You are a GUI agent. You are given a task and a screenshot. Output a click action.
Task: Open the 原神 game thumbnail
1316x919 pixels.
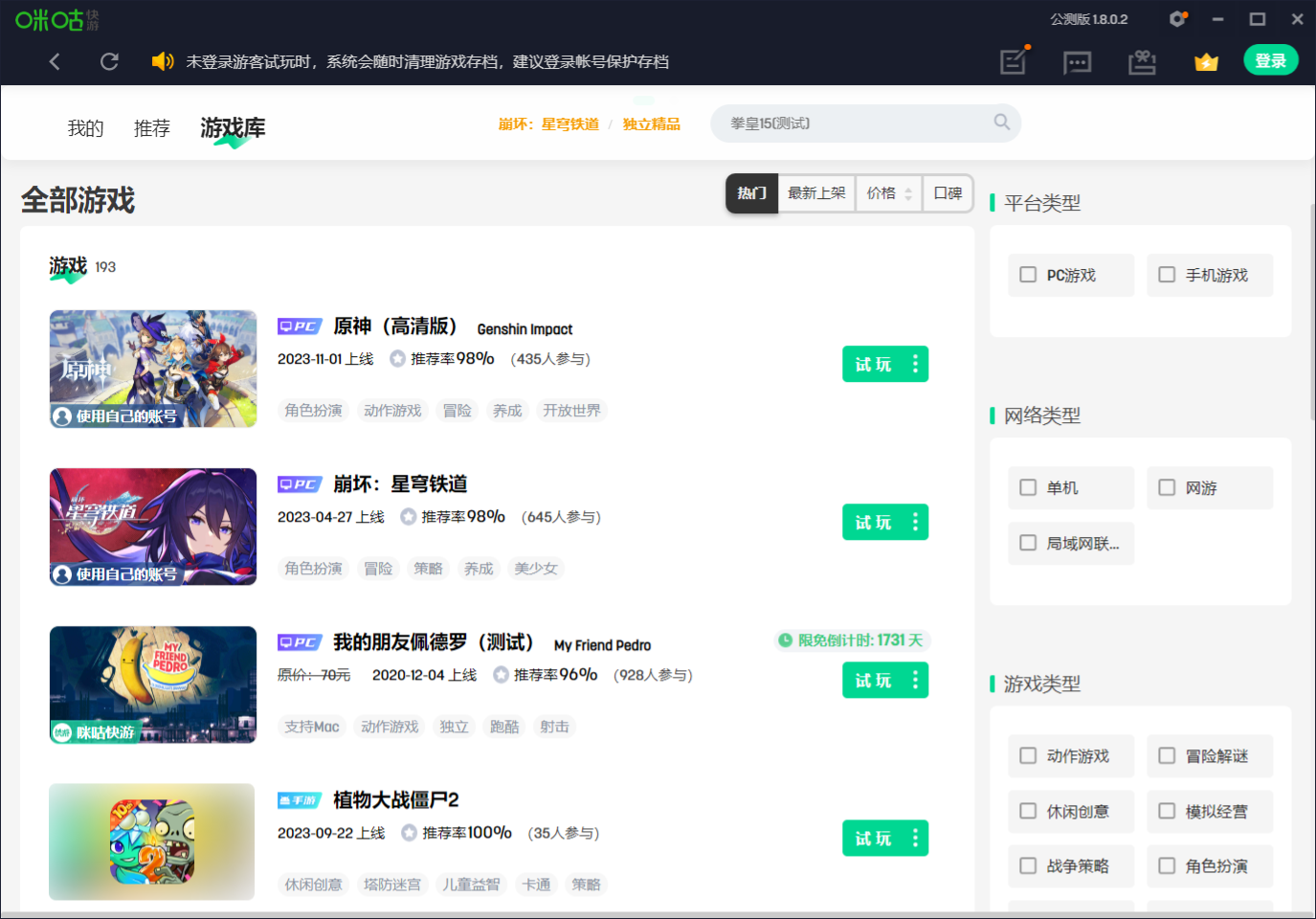[153, 369]
